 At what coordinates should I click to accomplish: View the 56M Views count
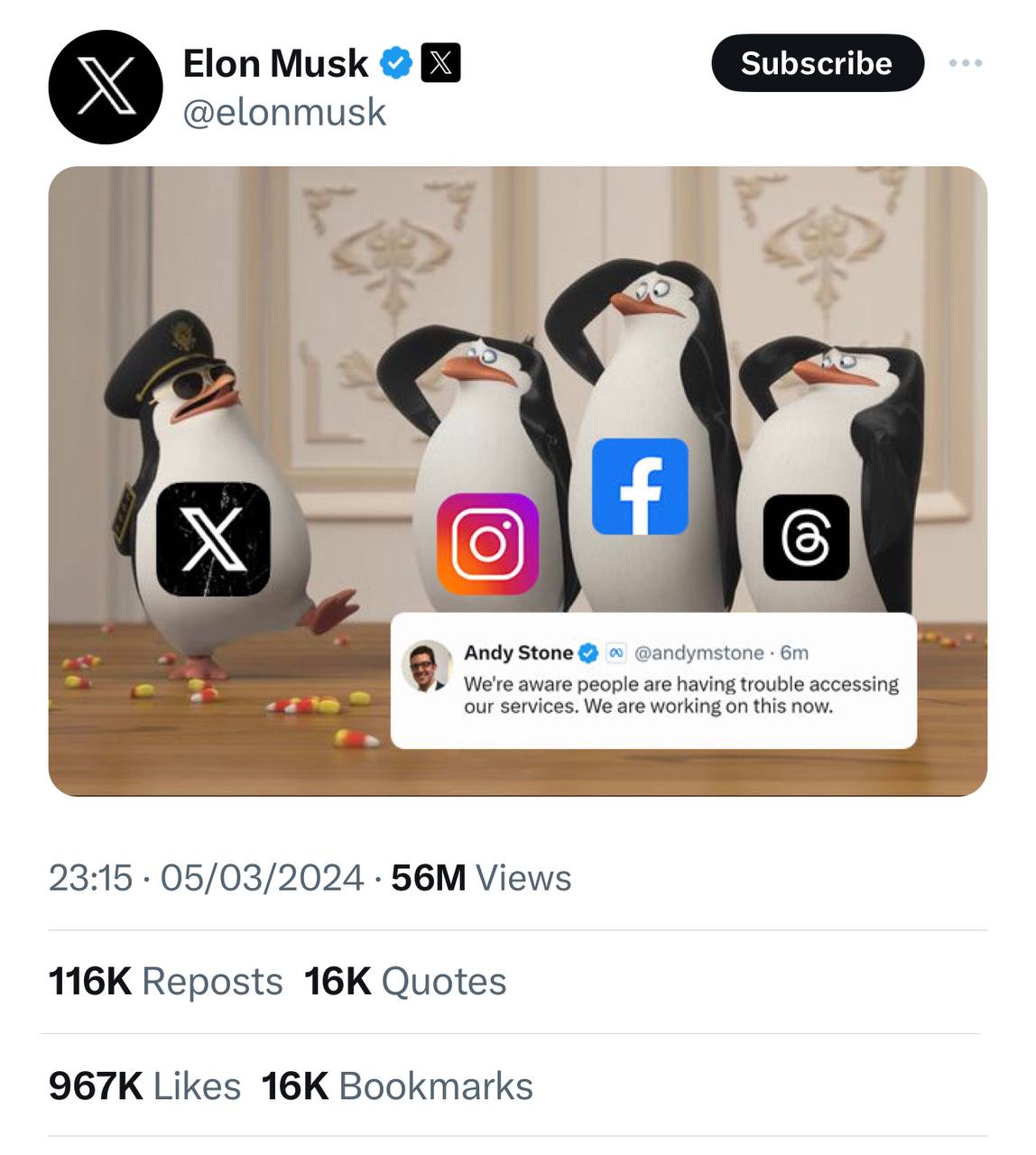click(481, 878)
